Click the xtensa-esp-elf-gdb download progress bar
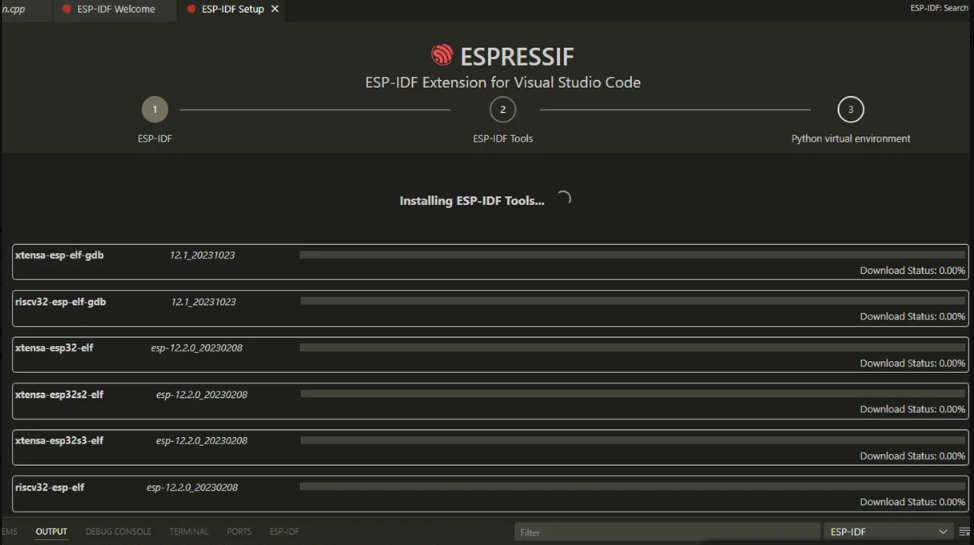Viewport: 974px width, 545px height. pos(632,256)
